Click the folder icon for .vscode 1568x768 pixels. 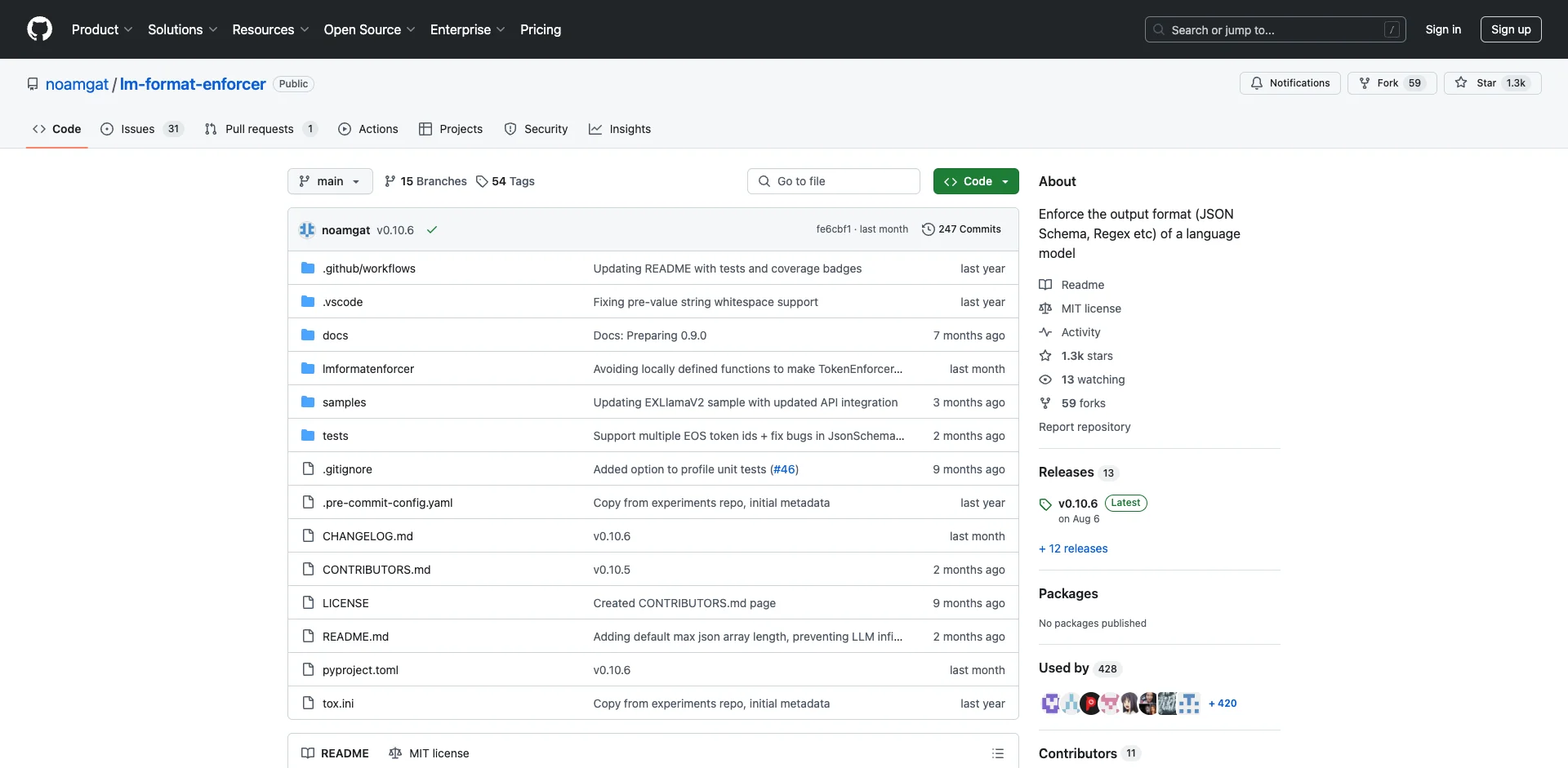click(x=308, y=301)
